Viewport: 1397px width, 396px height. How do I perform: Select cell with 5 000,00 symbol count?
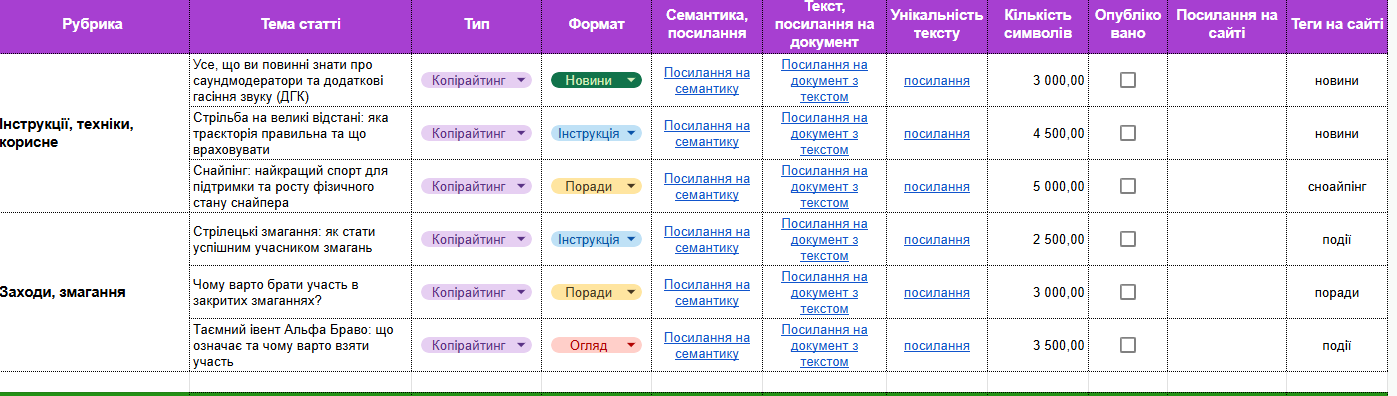coord(1038,186)
